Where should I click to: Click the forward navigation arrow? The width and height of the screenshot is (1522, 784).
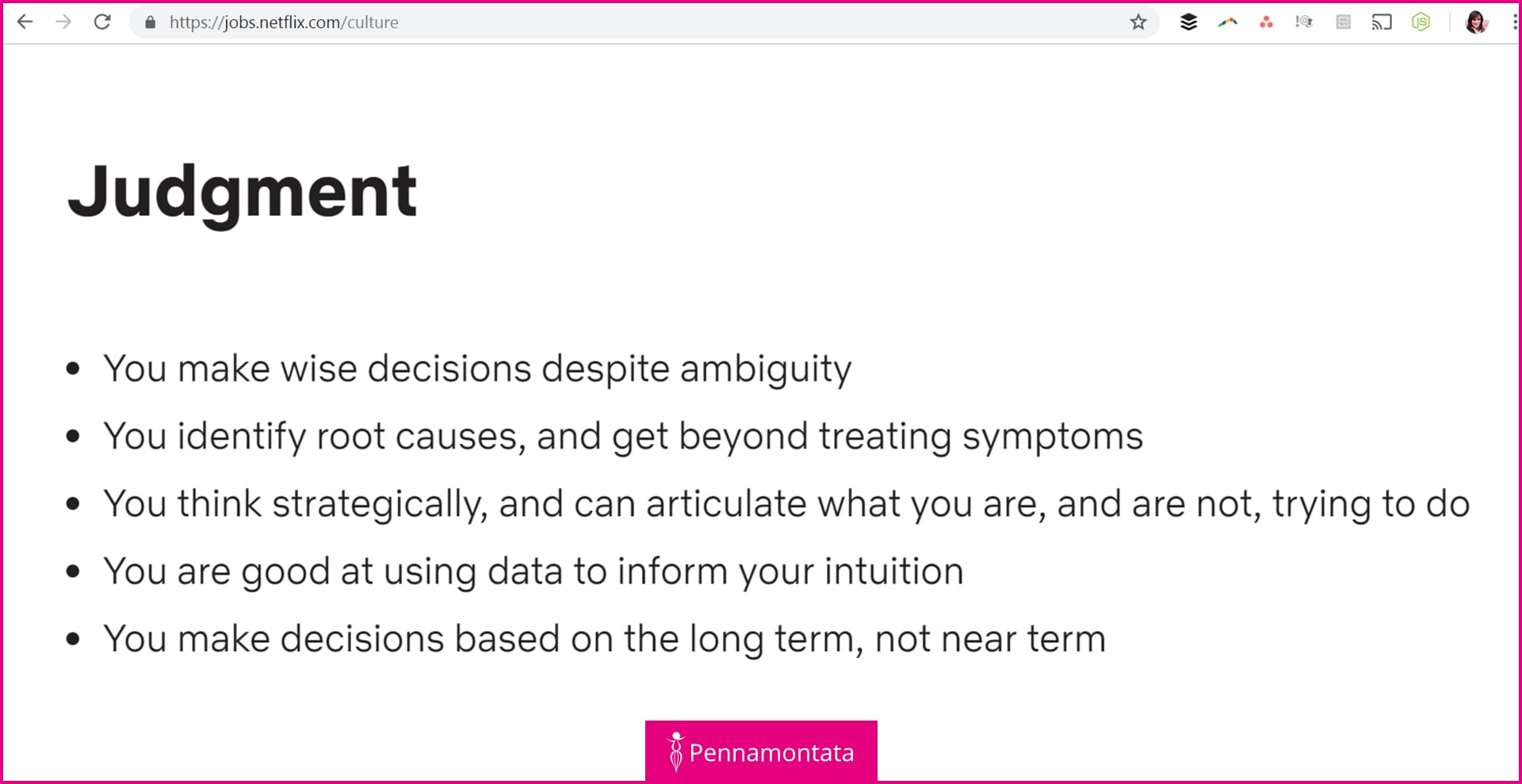[x=63, y=22]
